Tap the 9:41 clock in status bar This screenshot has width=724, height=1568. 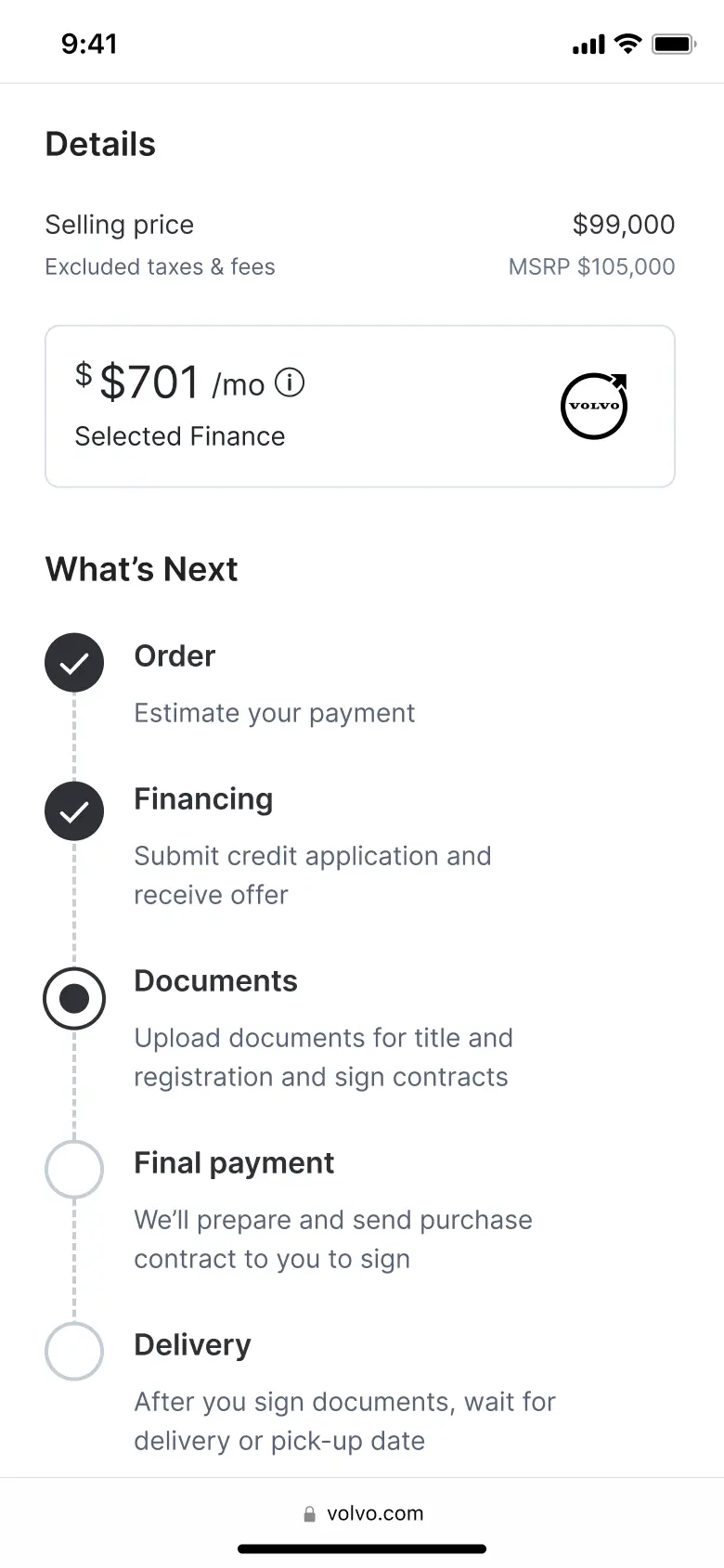point(89,44)
